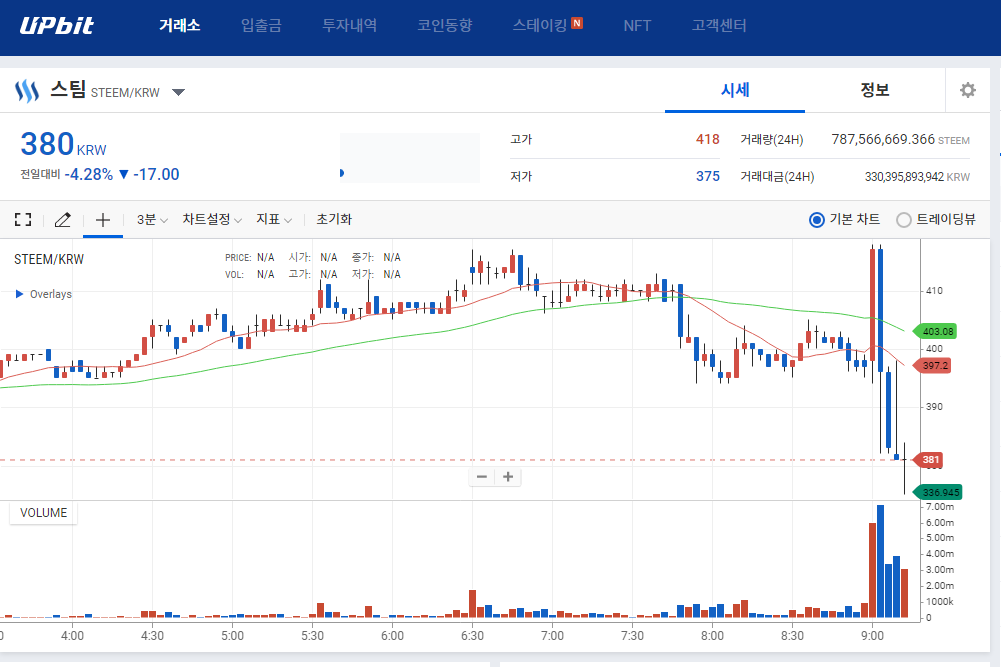Click the low price value 375
The width and height of the screenshot is (1001, 667).
[x=707, y=176]
